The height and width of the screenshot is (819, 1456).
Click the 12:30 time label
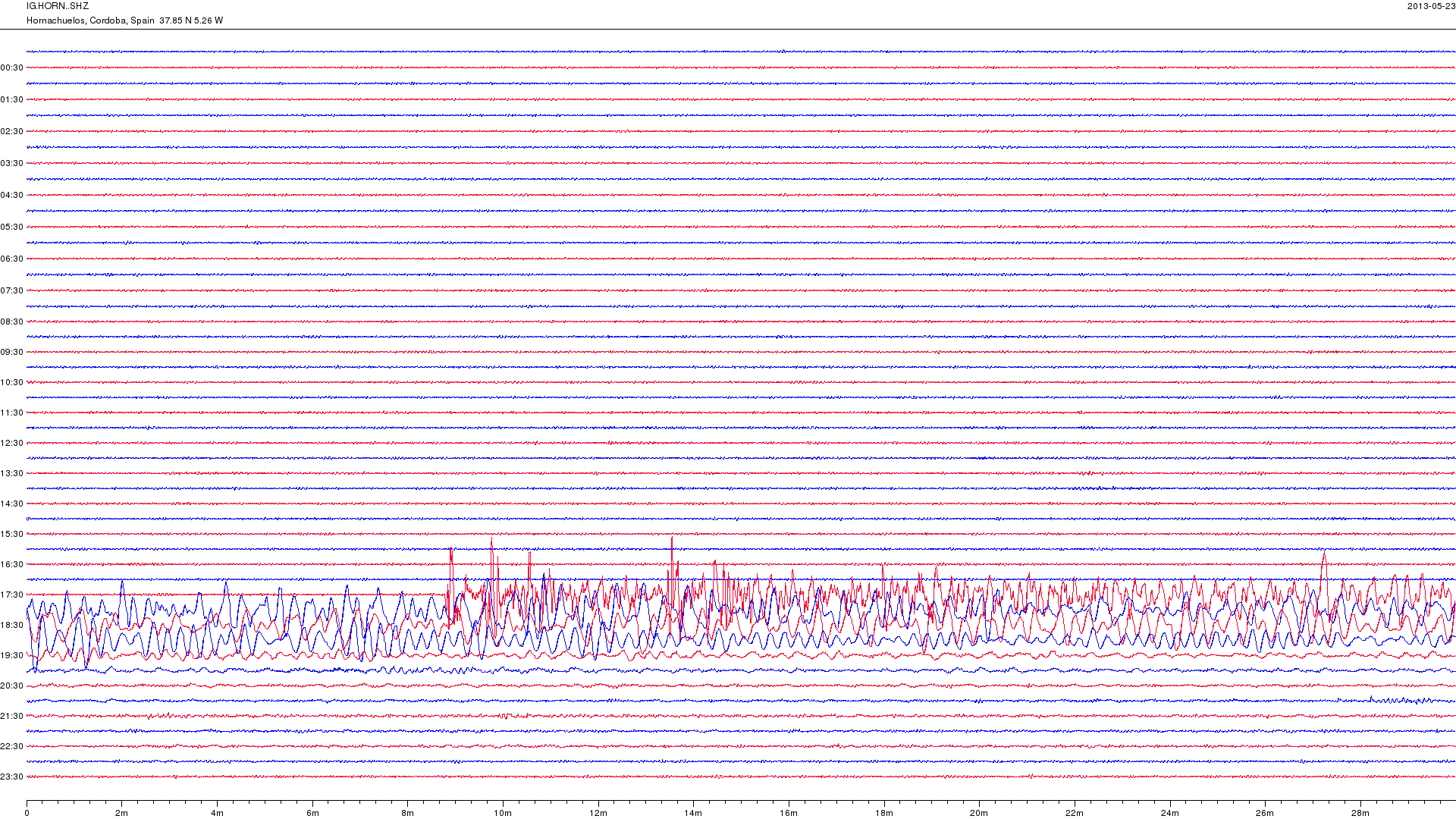pos(12,443)
